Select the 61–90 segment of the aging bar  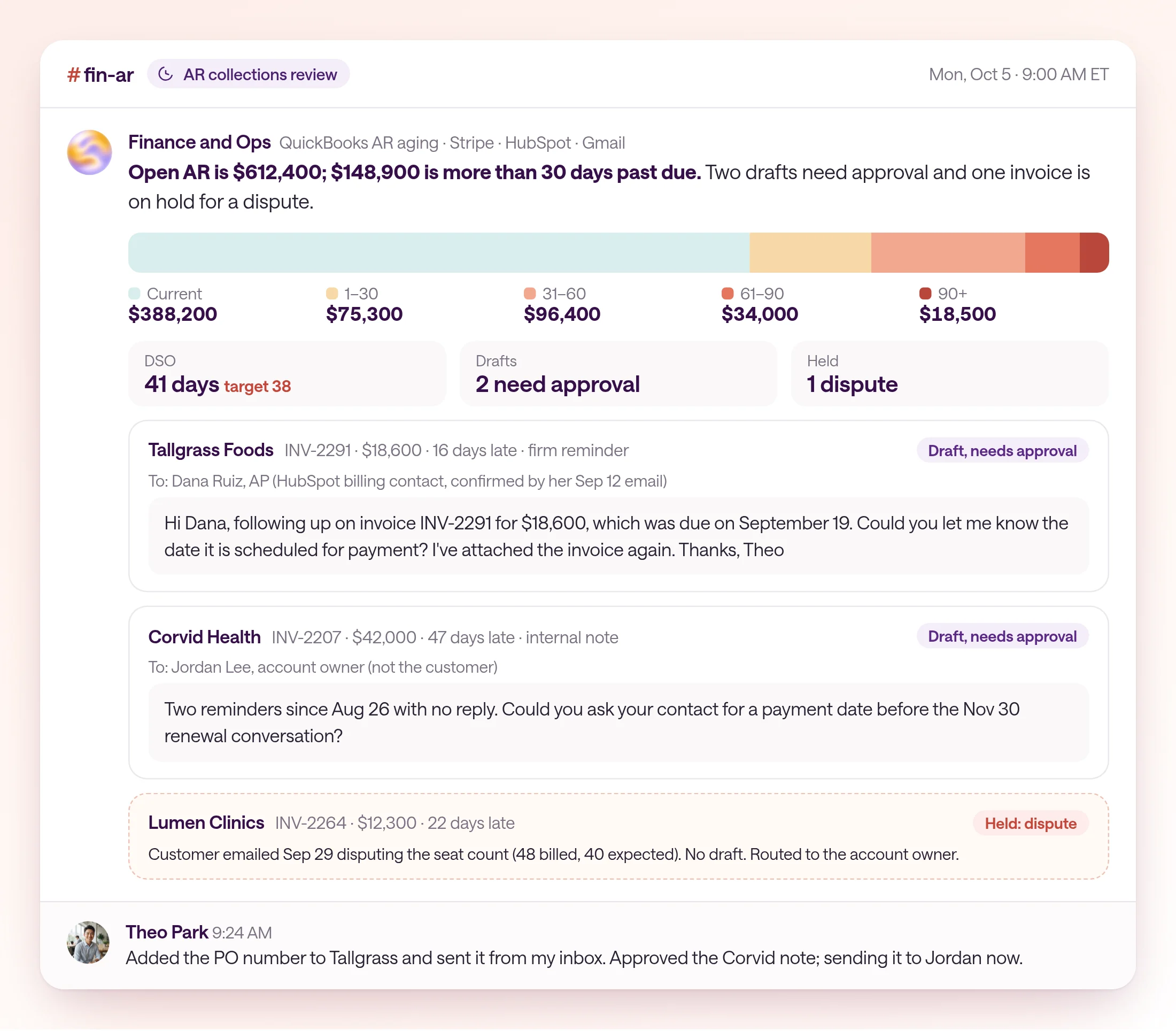1052,252
